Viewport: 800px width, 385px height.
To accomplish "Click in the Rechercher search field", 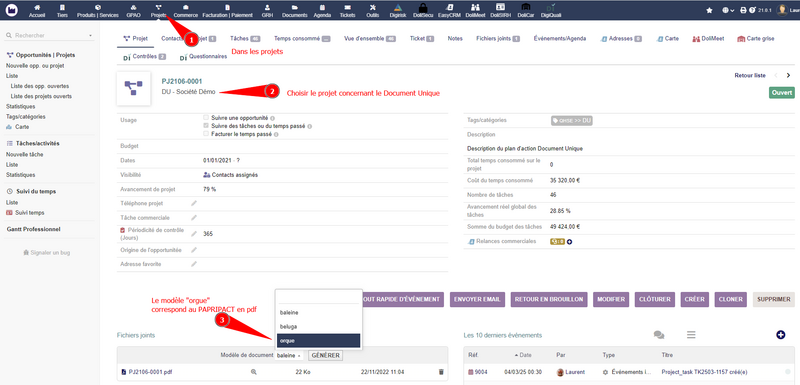I will [48, 36].
